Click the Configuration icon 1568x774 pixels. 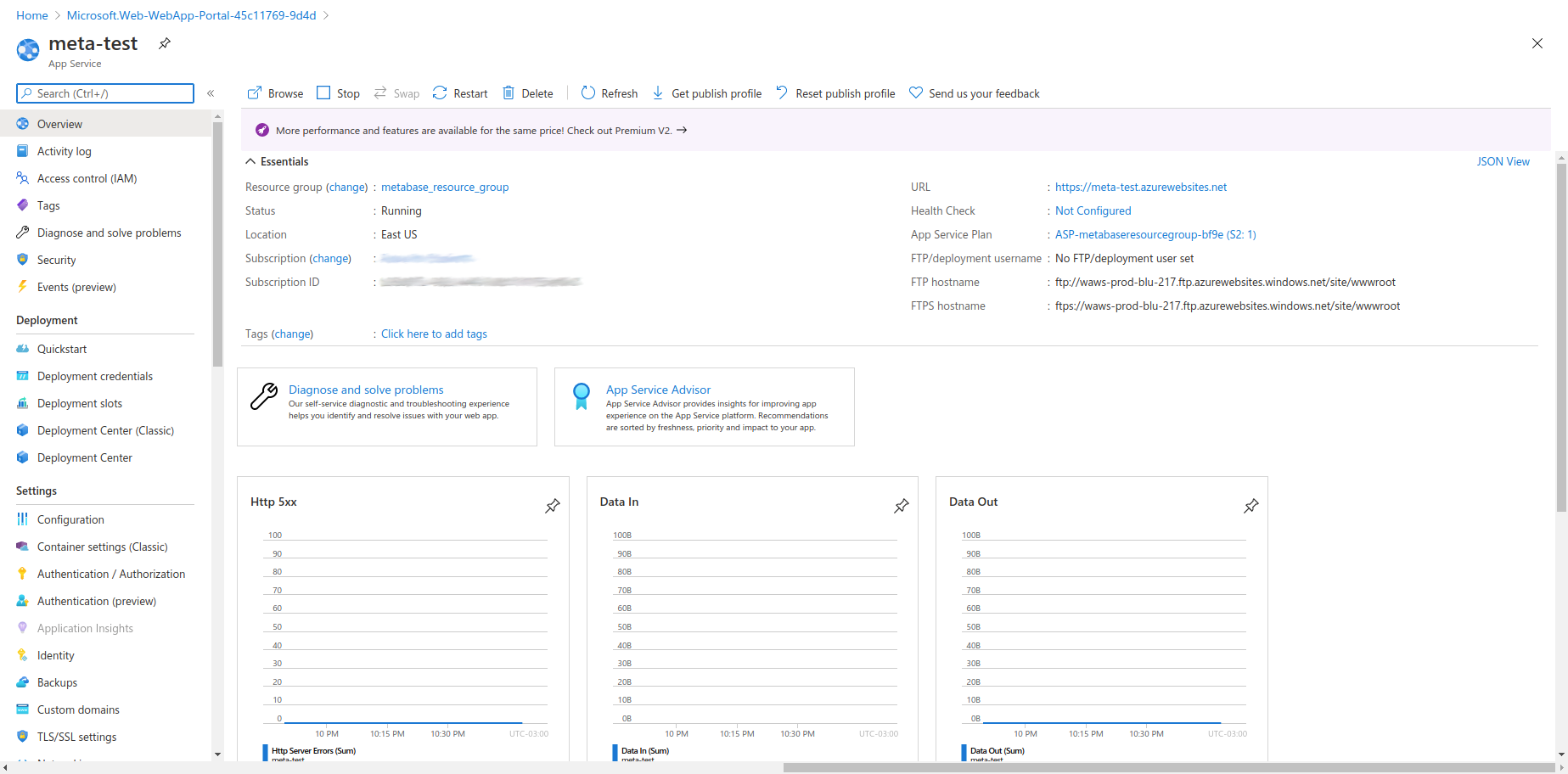23,519
